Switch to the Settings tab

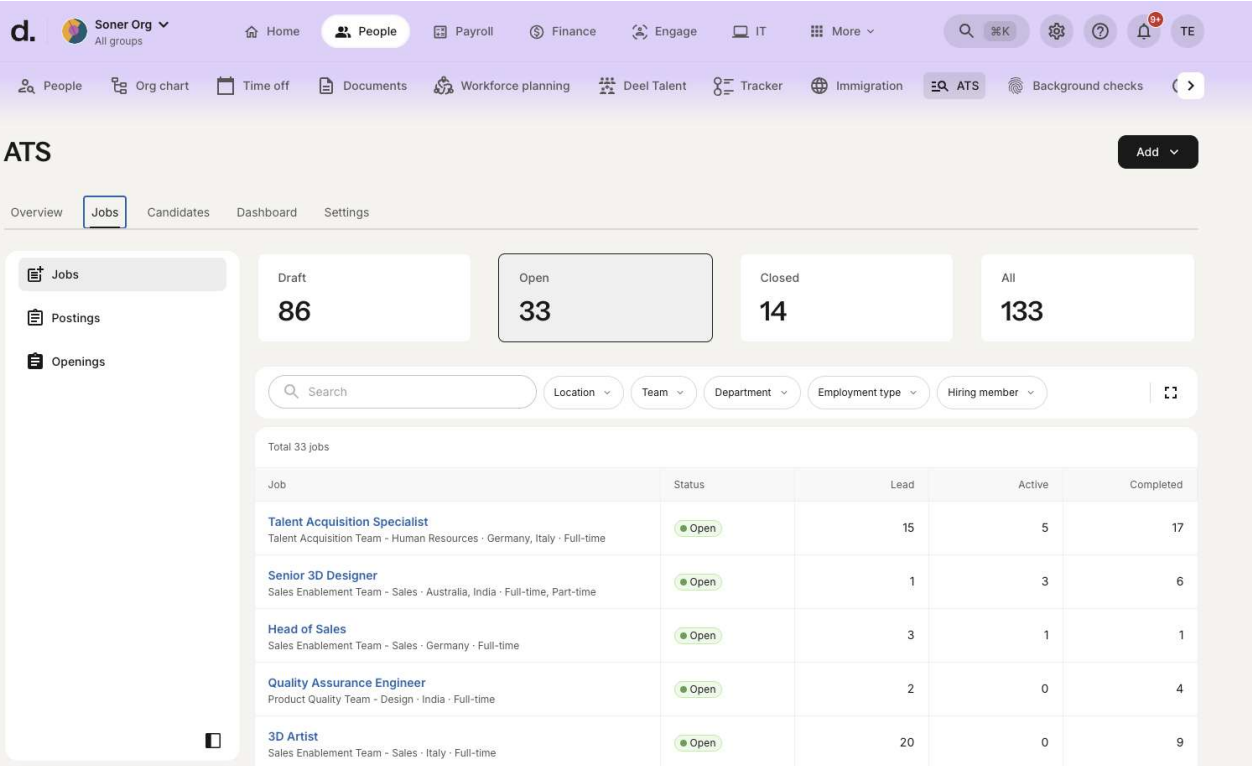coord(346,212)
